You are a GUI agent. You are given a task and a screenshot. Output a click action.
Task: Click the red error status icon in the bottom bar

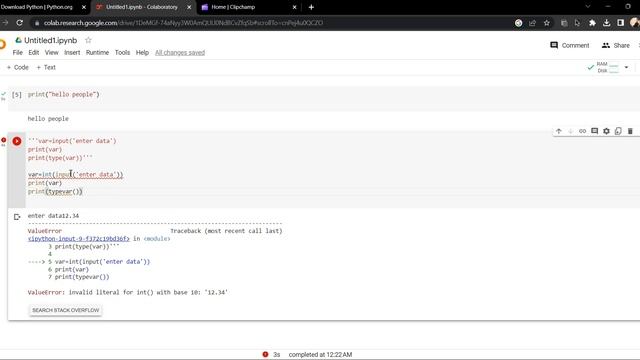click(x=265, y=354)
